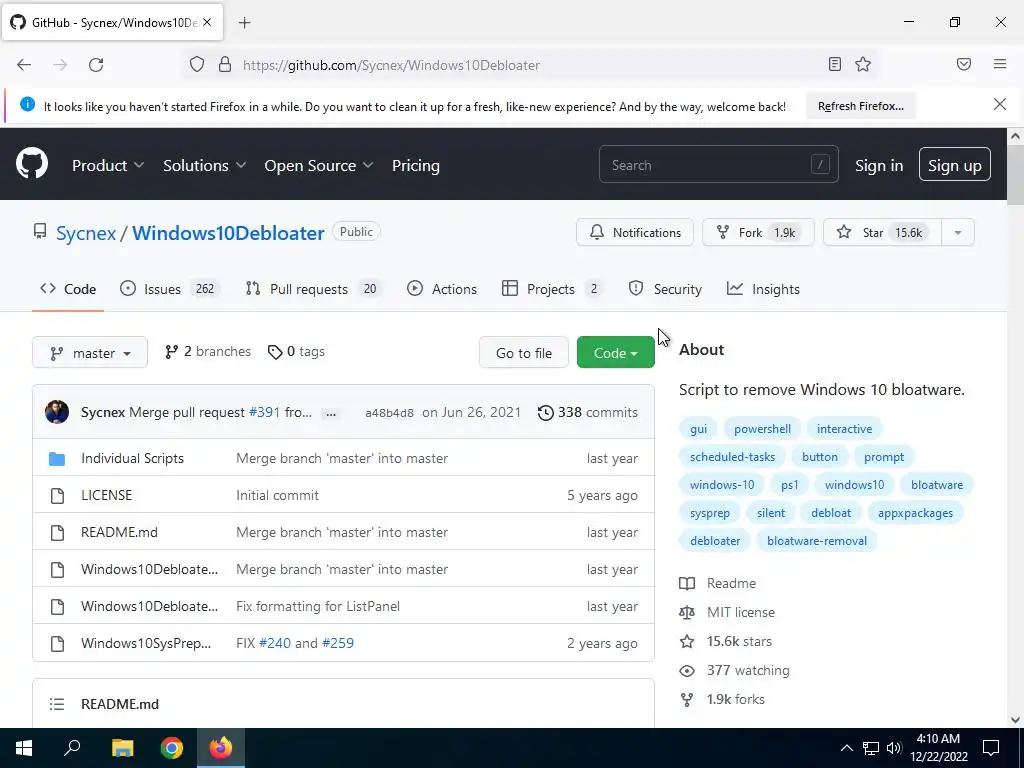View the 0 tags link

pos(296,351)
